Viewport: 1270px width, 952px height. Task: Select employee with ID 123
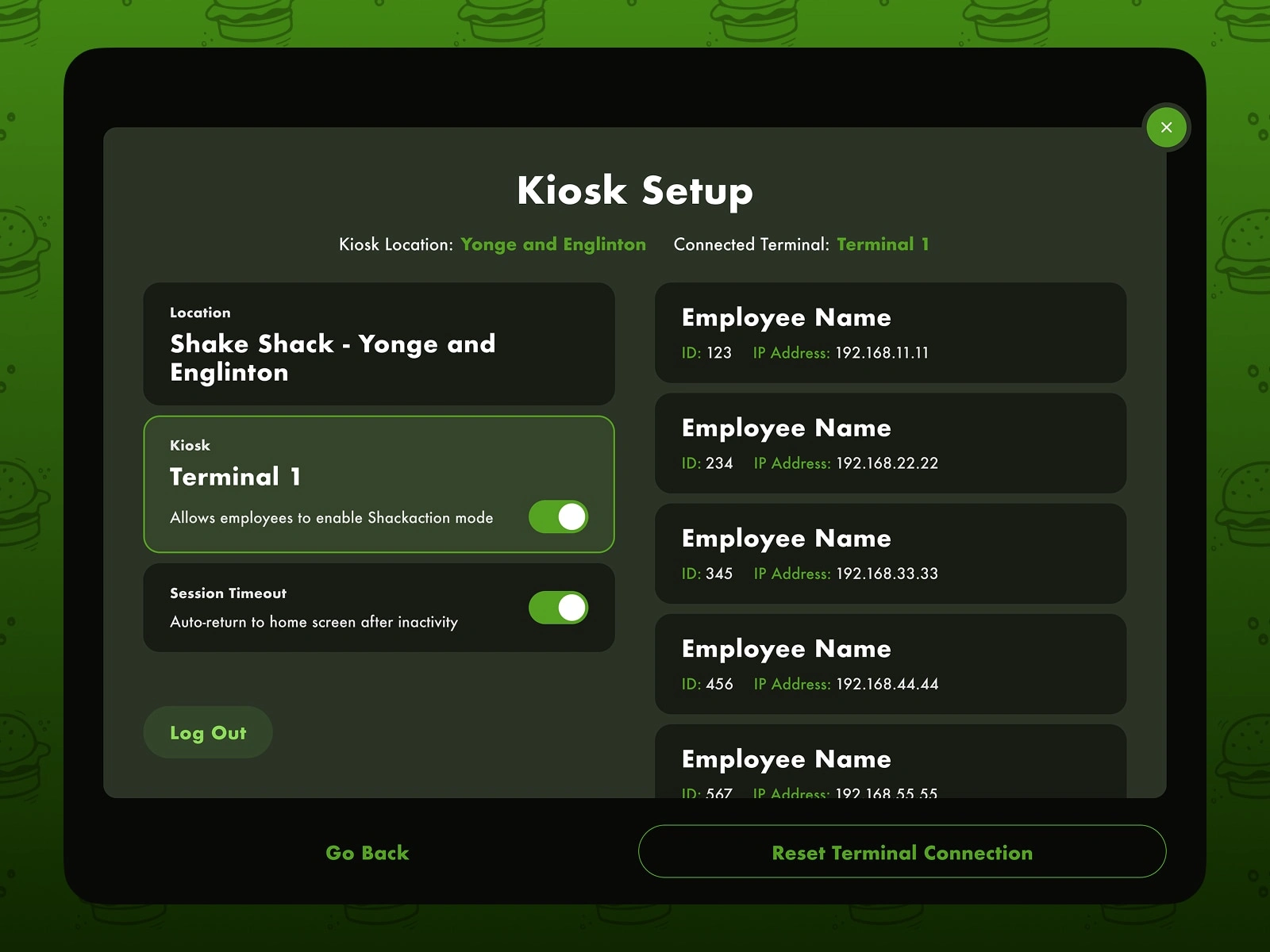tap(891, 333)
